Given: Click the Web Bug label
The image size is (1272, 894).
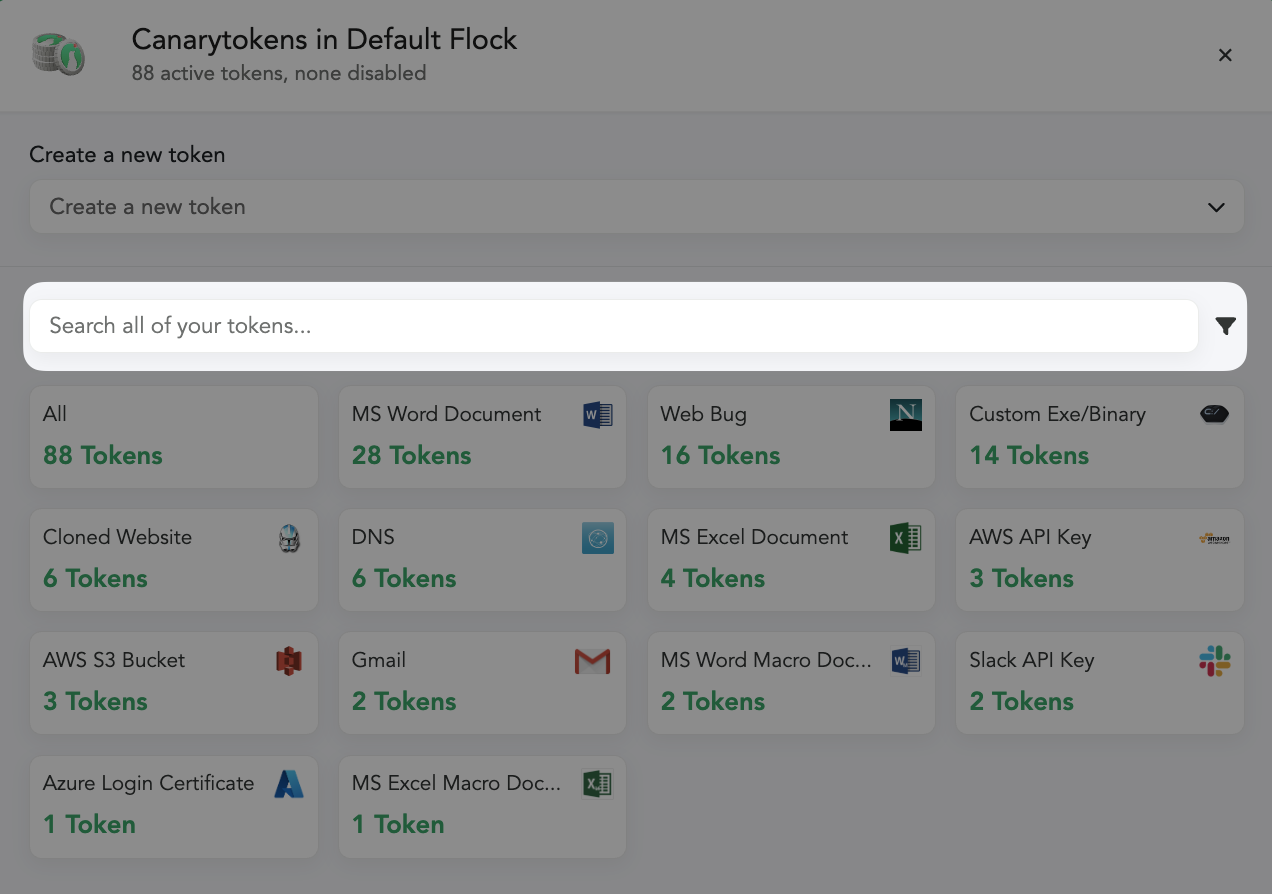Looking at the screenshot, I should pyautogui.click(x=703, y=414).
